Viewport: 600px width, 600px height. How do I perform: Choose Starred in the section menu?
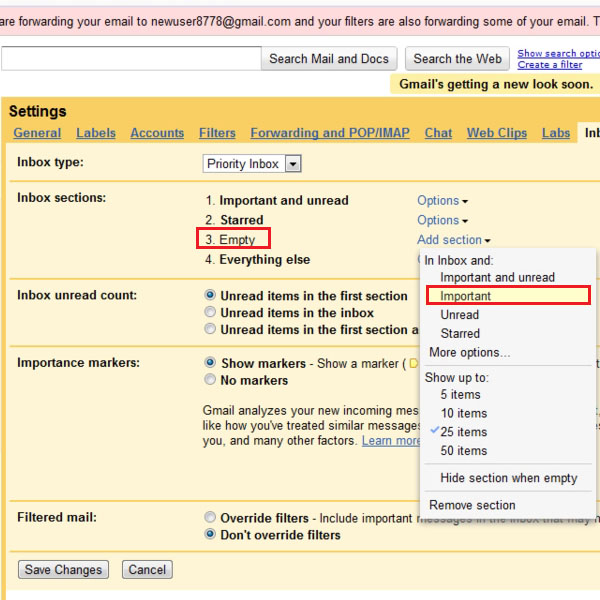click(460, 333)
